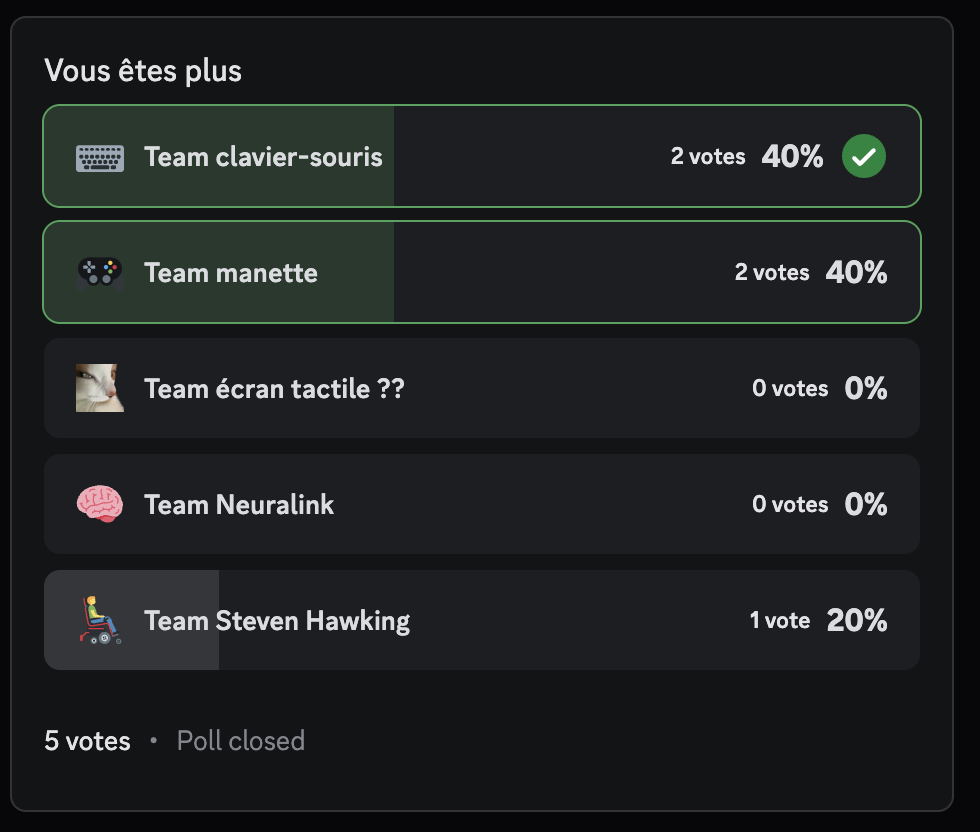
Task: Pick the Team Neuralink answer
Action: [x=239, y=504]
